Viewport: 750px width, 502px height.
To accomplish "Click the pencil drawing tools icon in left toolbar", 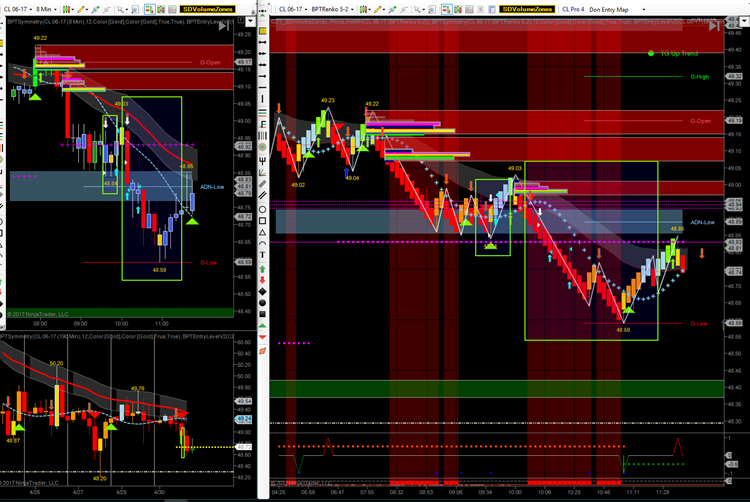I will [x=82, y=9].
